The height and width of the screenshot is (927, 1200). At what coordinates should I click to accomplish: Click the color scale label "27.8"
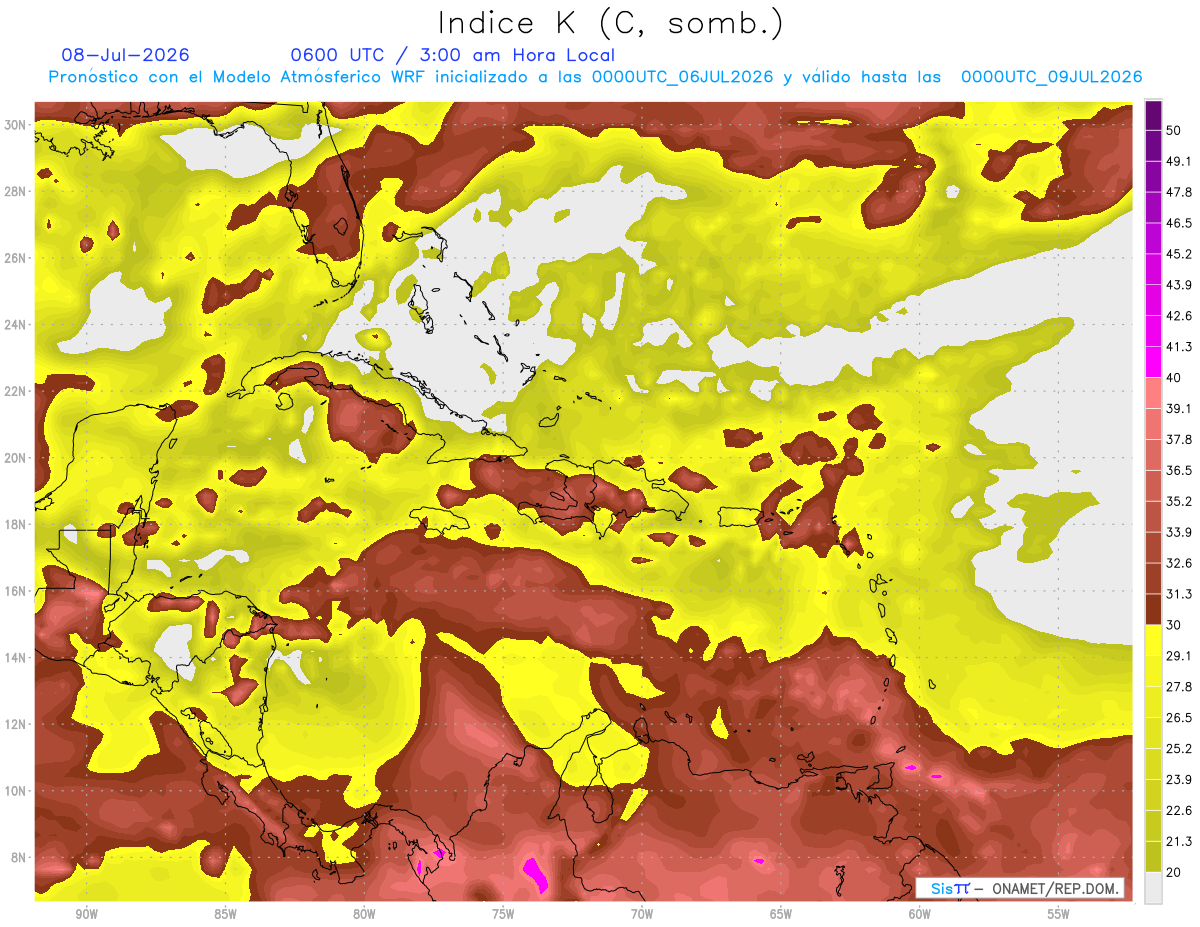coord(1179,687)
